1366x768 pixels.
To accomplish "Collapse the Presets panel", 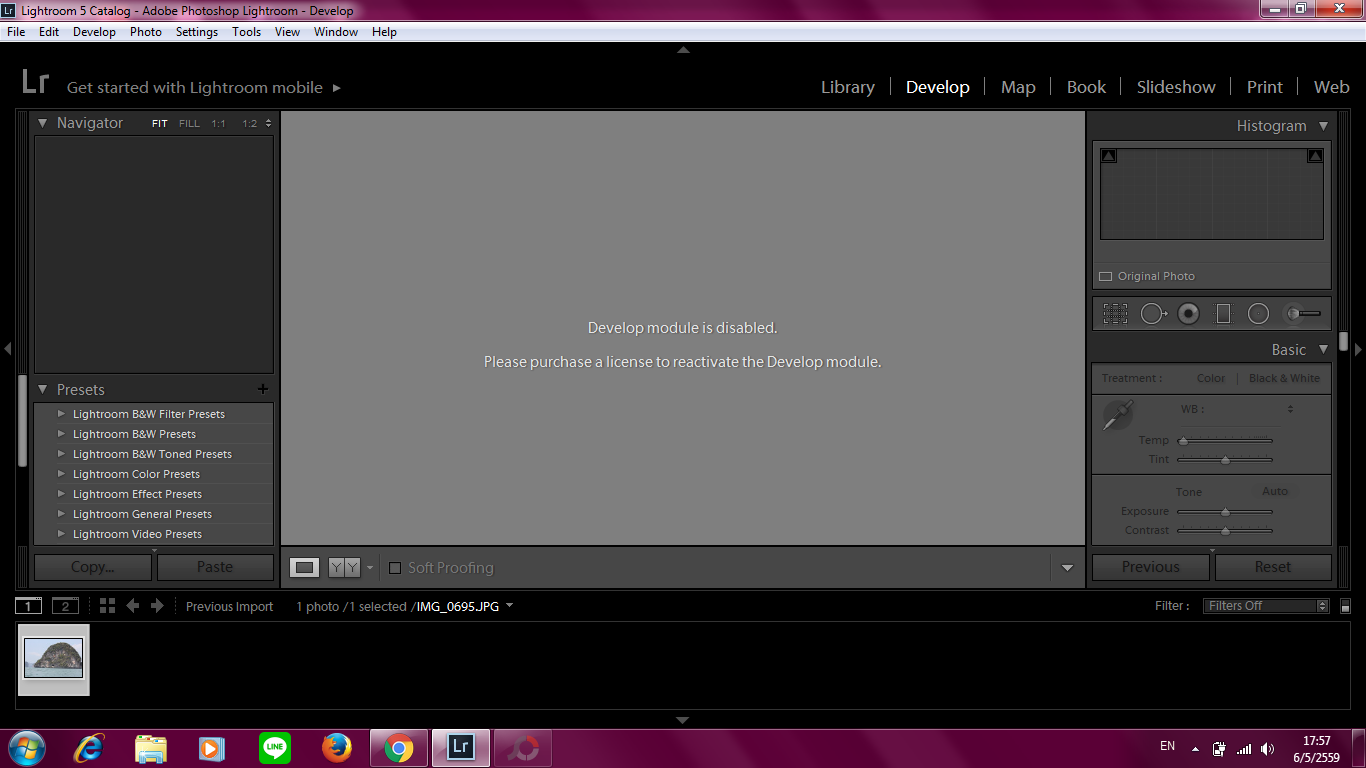I will pos(43,389).
